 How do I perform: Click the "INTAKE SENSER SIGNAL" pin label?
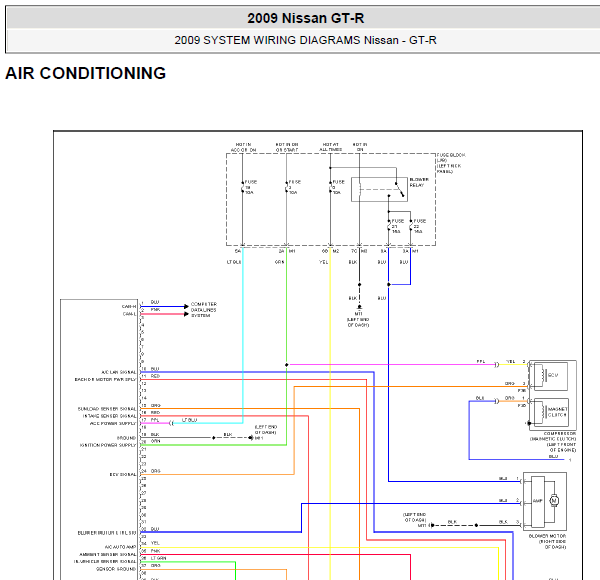coord(109,416)
